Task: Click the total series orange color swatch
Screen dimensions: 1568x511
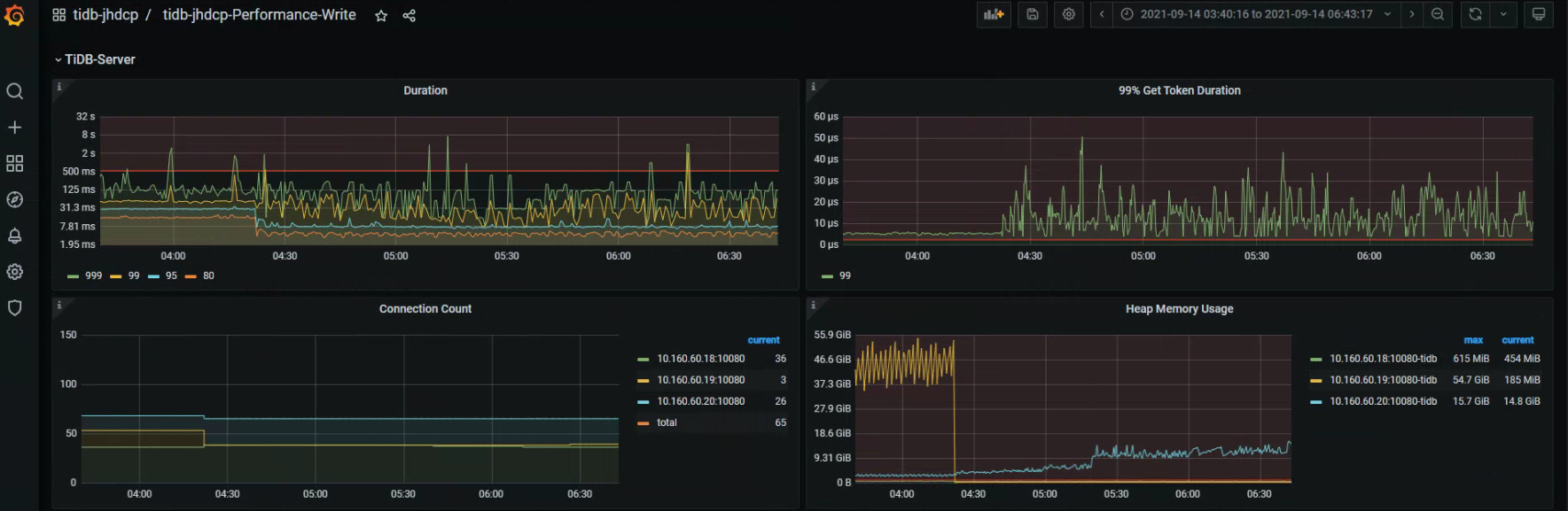Action: point(644,423)
